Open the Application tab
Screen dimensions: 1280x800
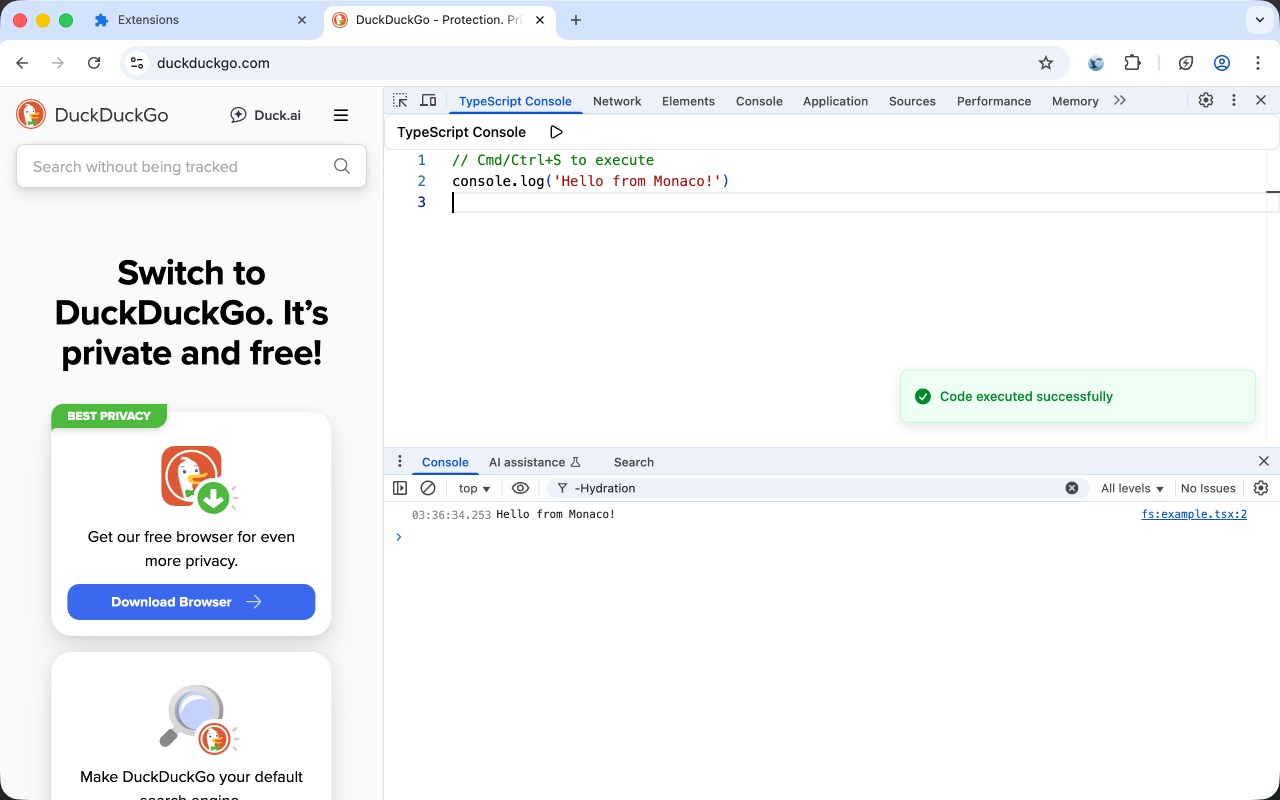click(835, 101)
